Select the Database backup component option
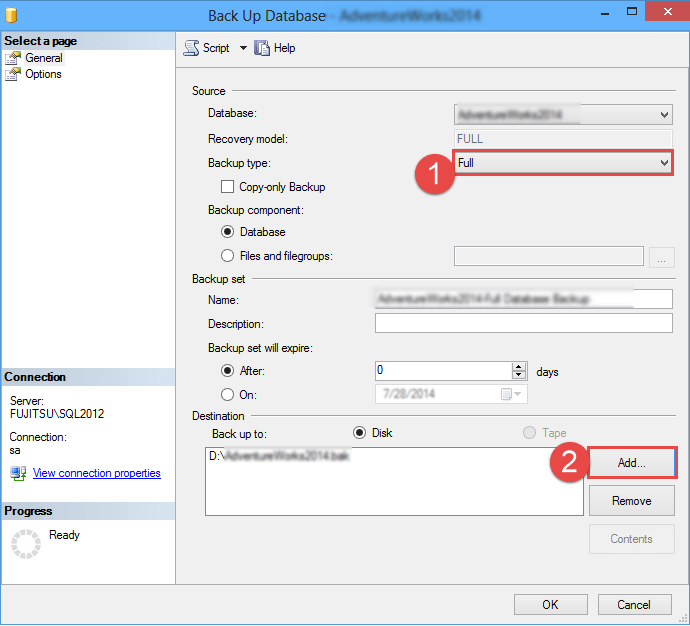 (x=228, y=232)
